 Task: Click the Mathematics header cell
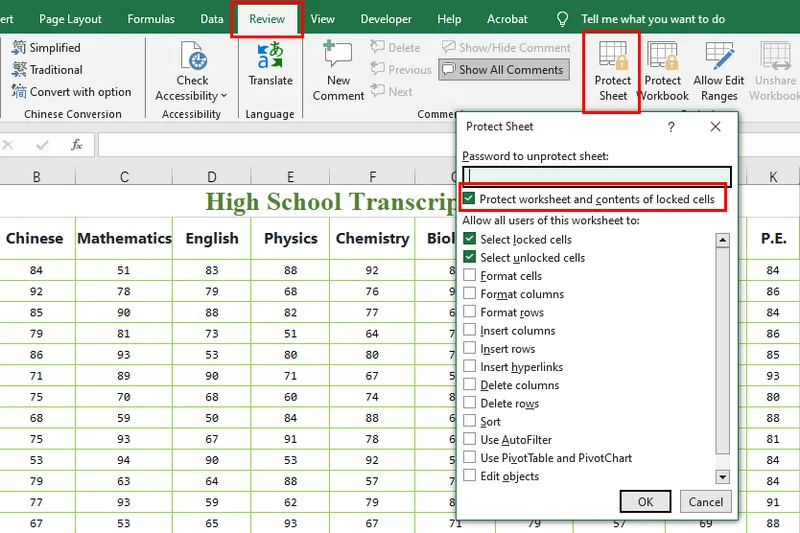pos(124,238)
